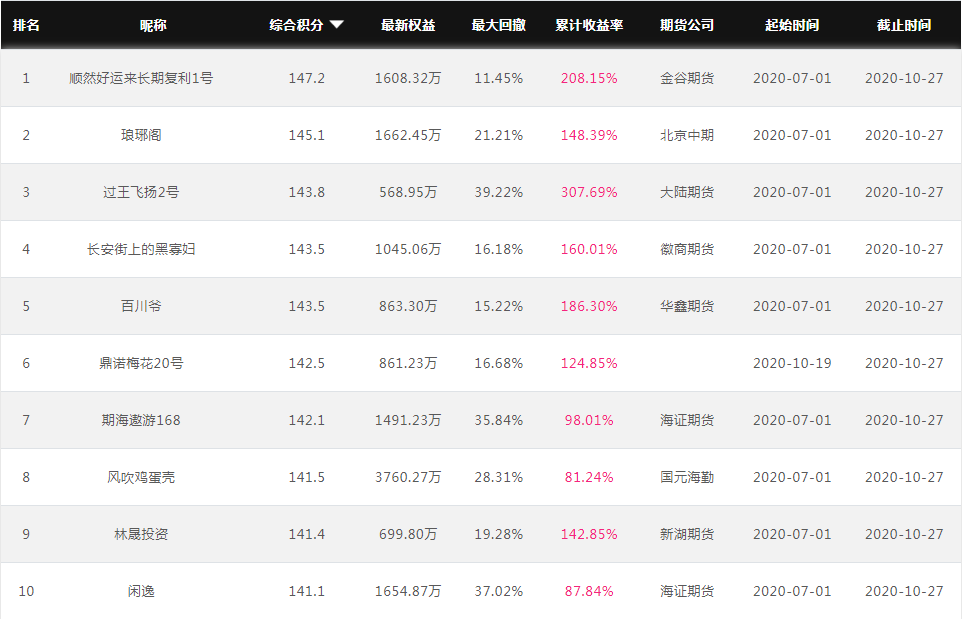Open 期海遨游168 profile

(x=141, y=420)
